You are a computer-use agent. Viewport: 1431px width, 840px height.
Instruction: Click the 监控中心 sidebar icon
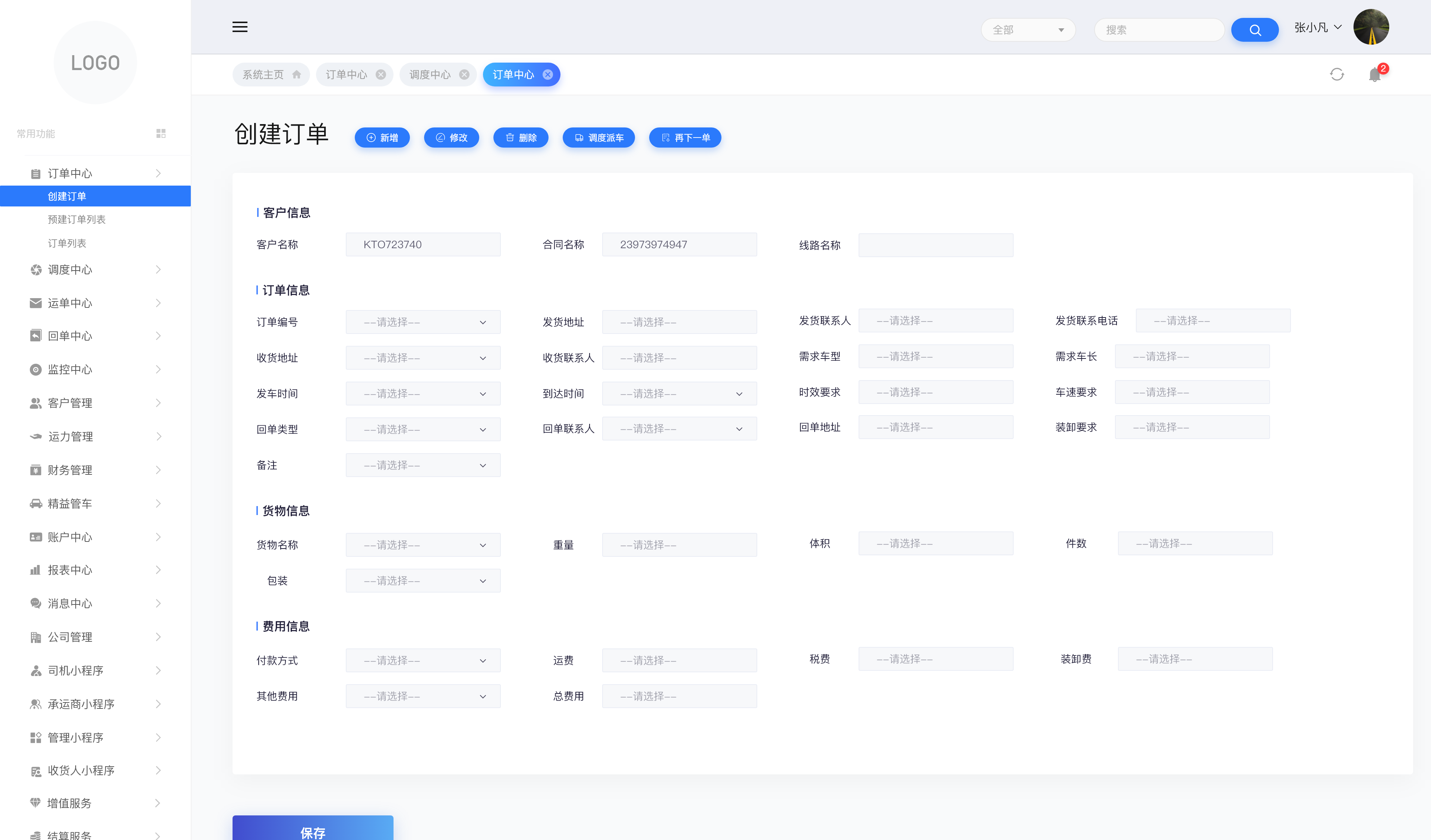point(35,369)
